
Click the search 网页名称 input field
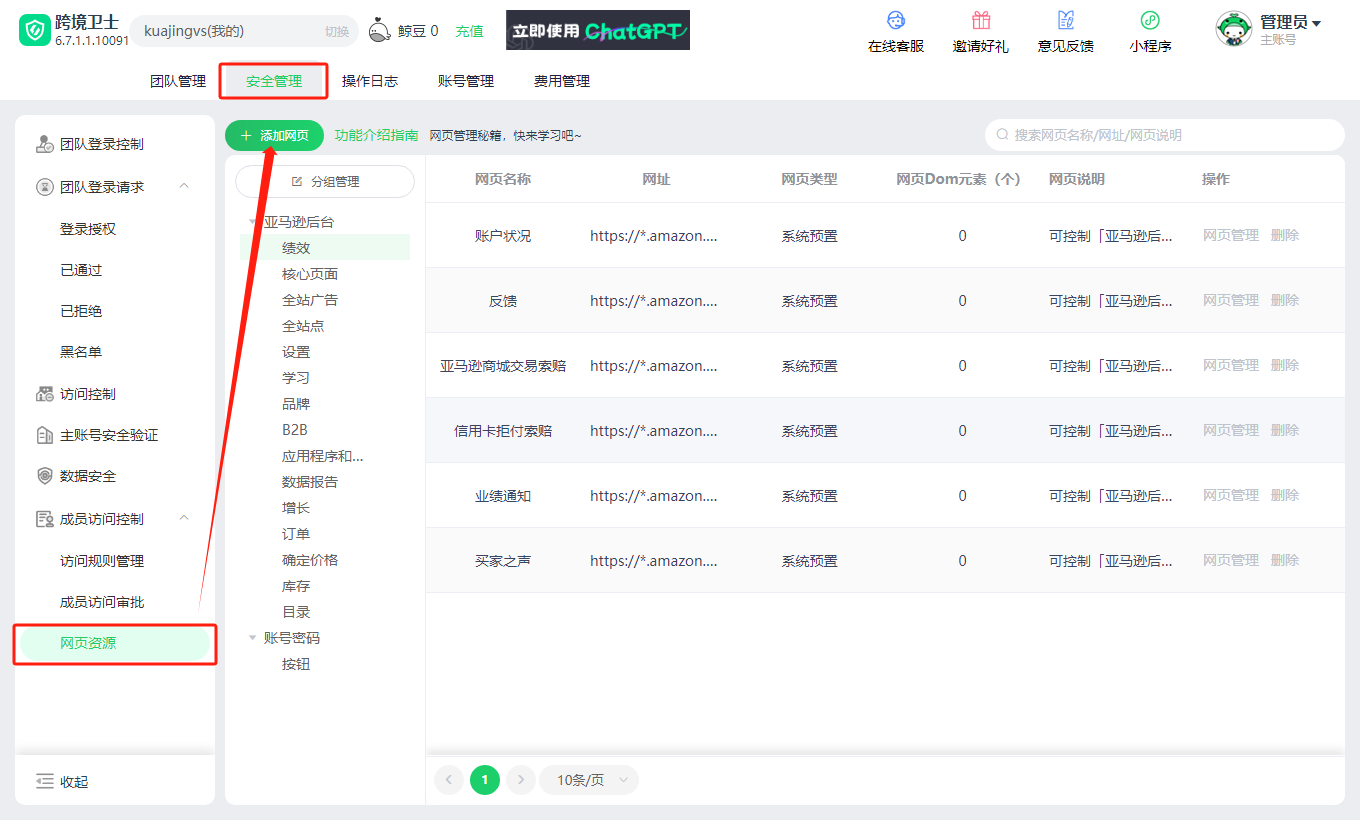coord(1165,135)
